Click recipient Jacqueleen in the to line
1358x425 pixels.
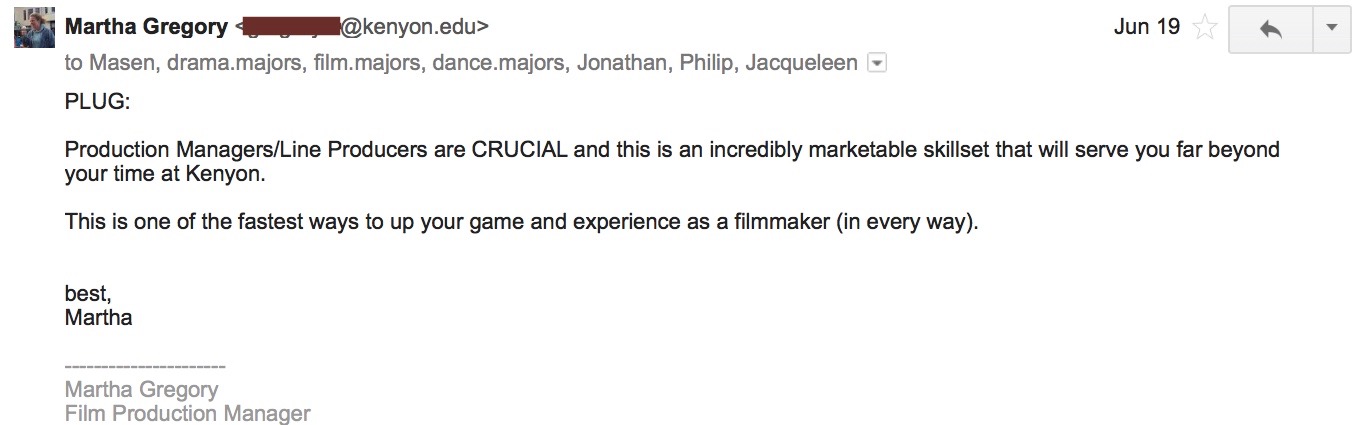point(800,63)
